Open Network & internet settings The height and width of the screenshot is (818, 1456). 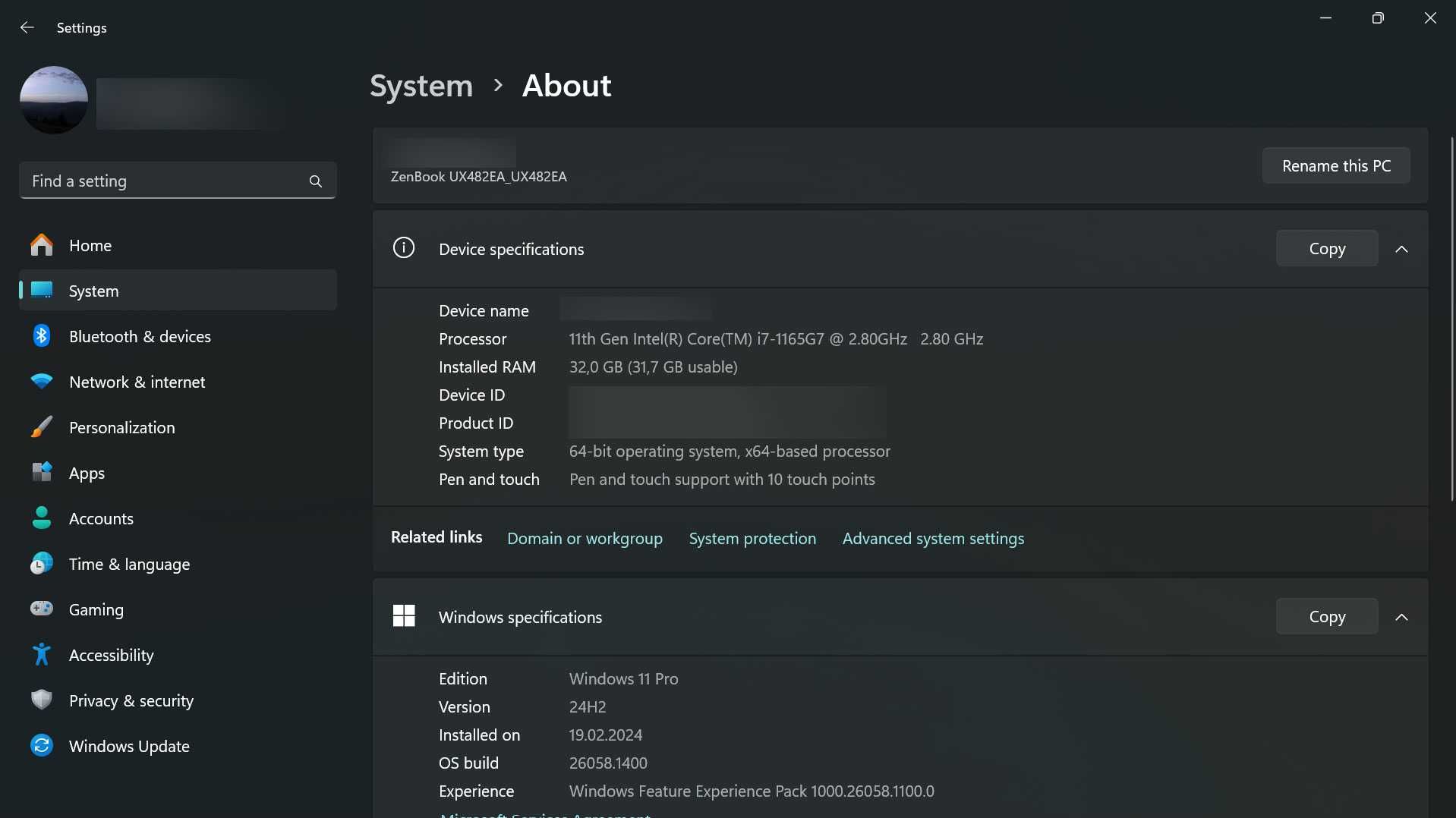coord(137,382)
